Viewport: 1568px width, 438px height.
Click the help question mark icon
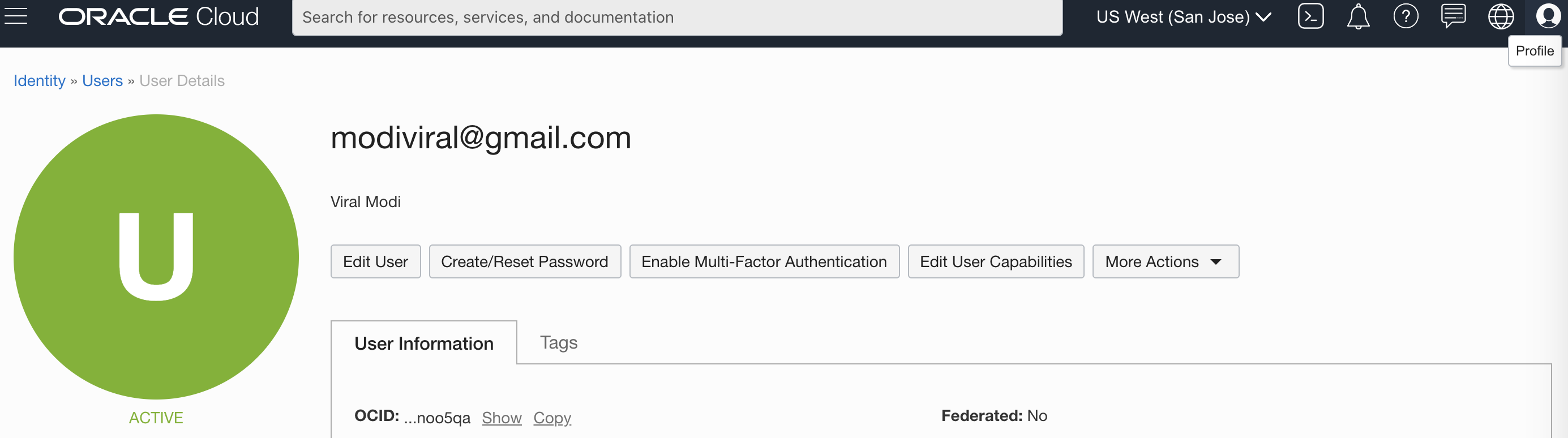1406,16
